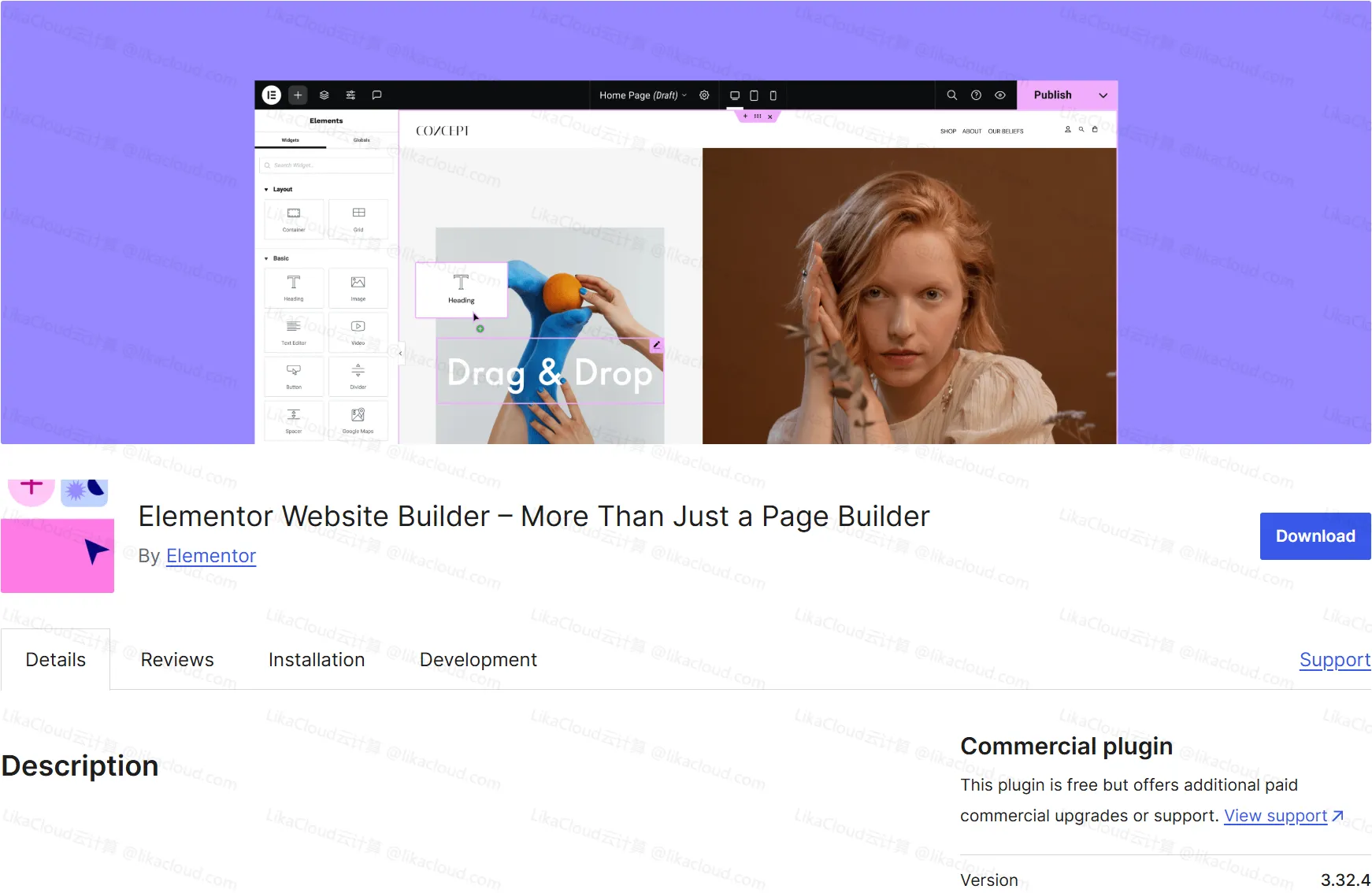Open Site Settings sliders icon
The height and width of the screenshot is (893, 1372).
click(x=350, y=94)
